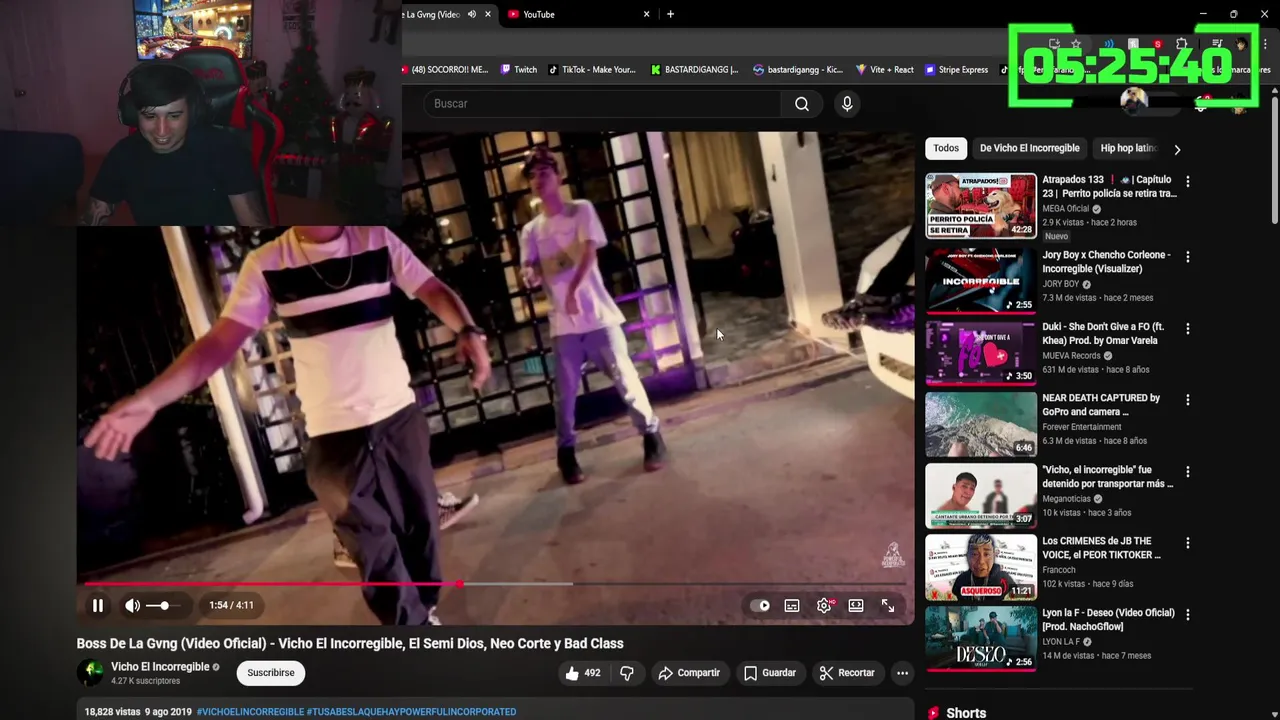Open Meganoticias Vicho detenido video title
Viewport: 1280px width, 720px height.
1107,477
